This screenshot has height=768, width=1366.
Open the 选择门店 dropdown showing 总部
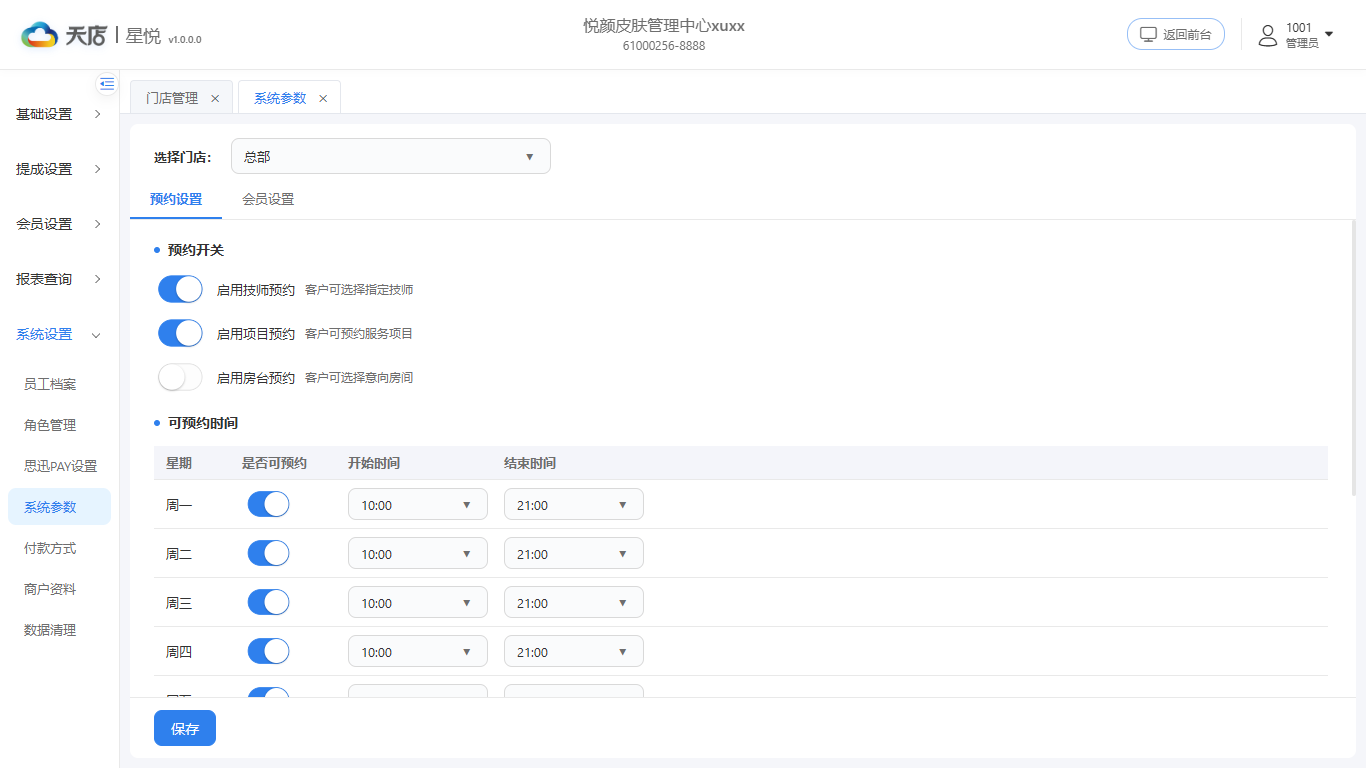391,156
